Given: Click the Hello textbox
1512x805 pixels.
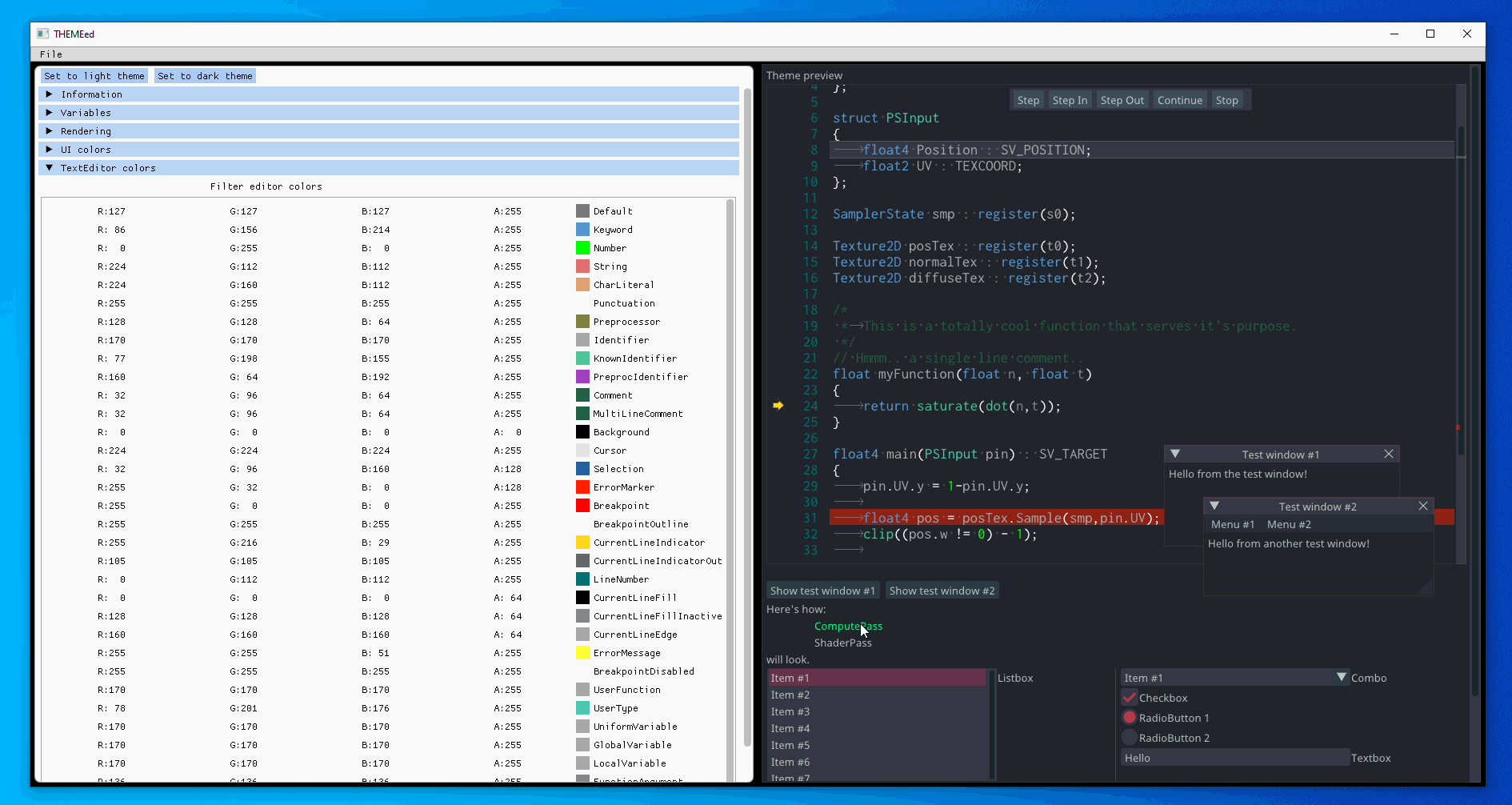Looking at the screenshot, I should (x=1234, y=758).
